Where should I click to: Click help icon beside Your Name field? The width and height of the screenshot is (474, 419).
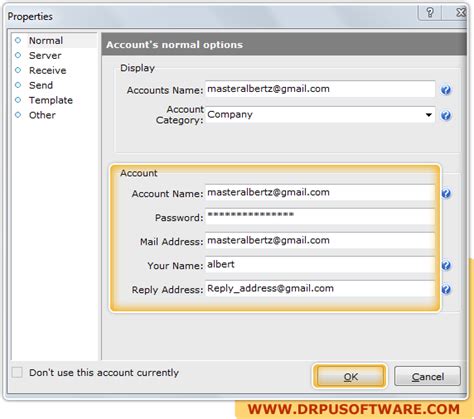446,265
